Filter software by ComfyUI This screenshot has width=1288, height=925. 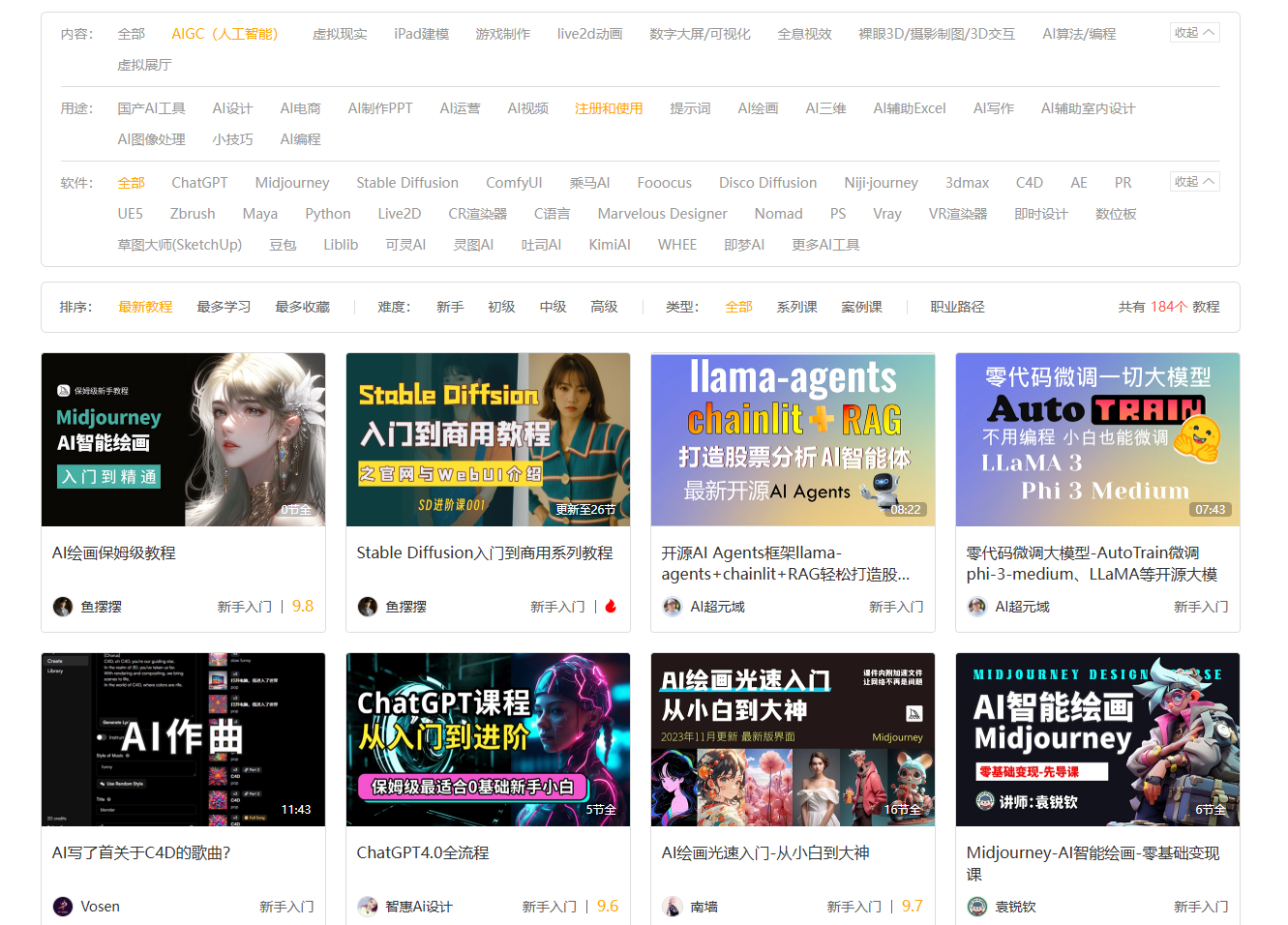click(514, 183)
